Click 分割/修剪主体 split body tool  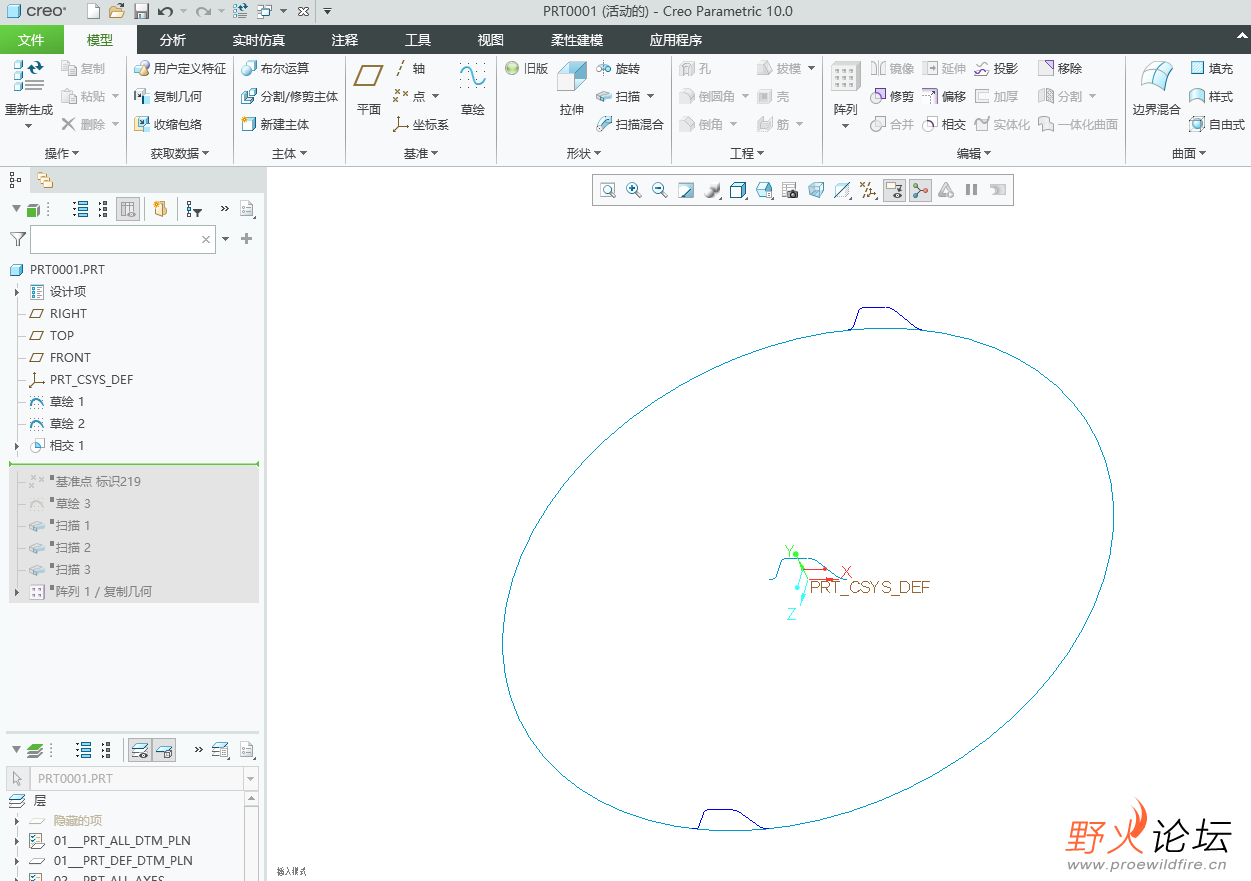click(x=289, y=96)
